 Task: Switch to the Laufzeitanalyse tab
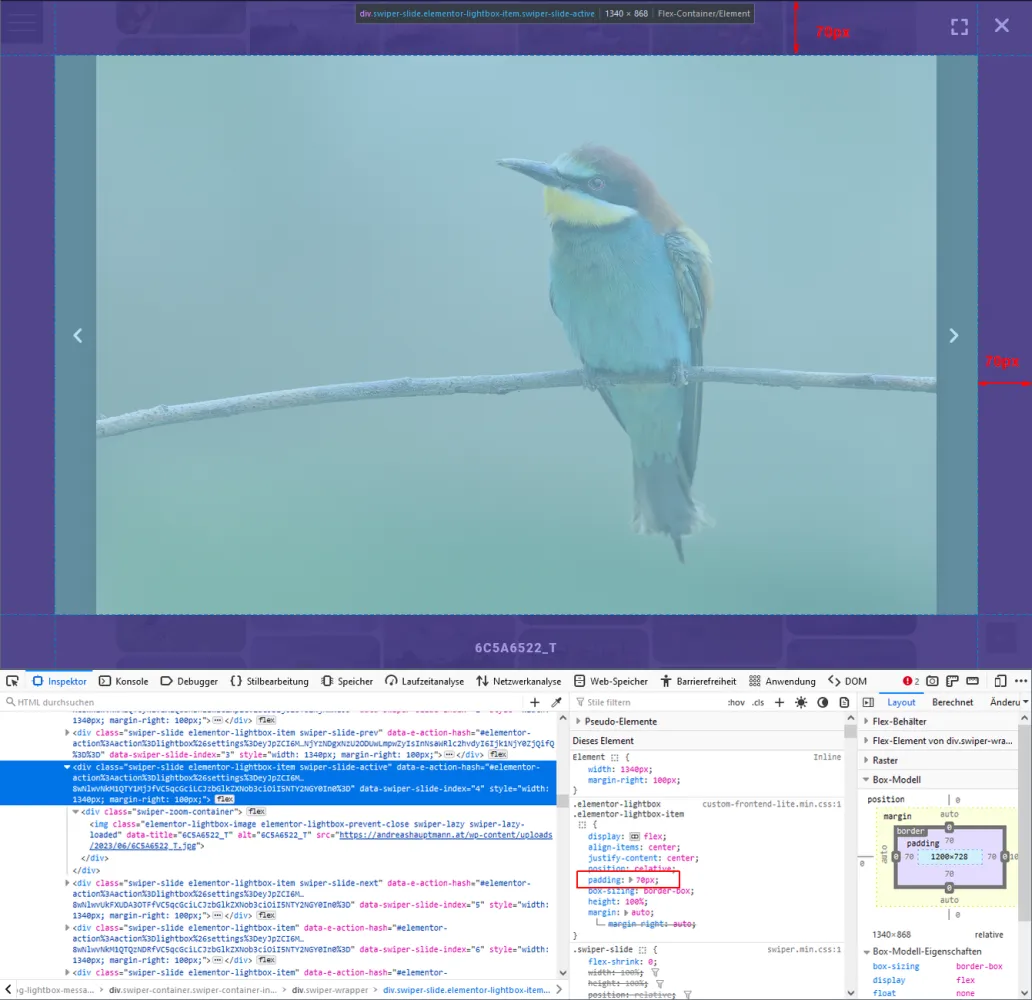(425, 681)
